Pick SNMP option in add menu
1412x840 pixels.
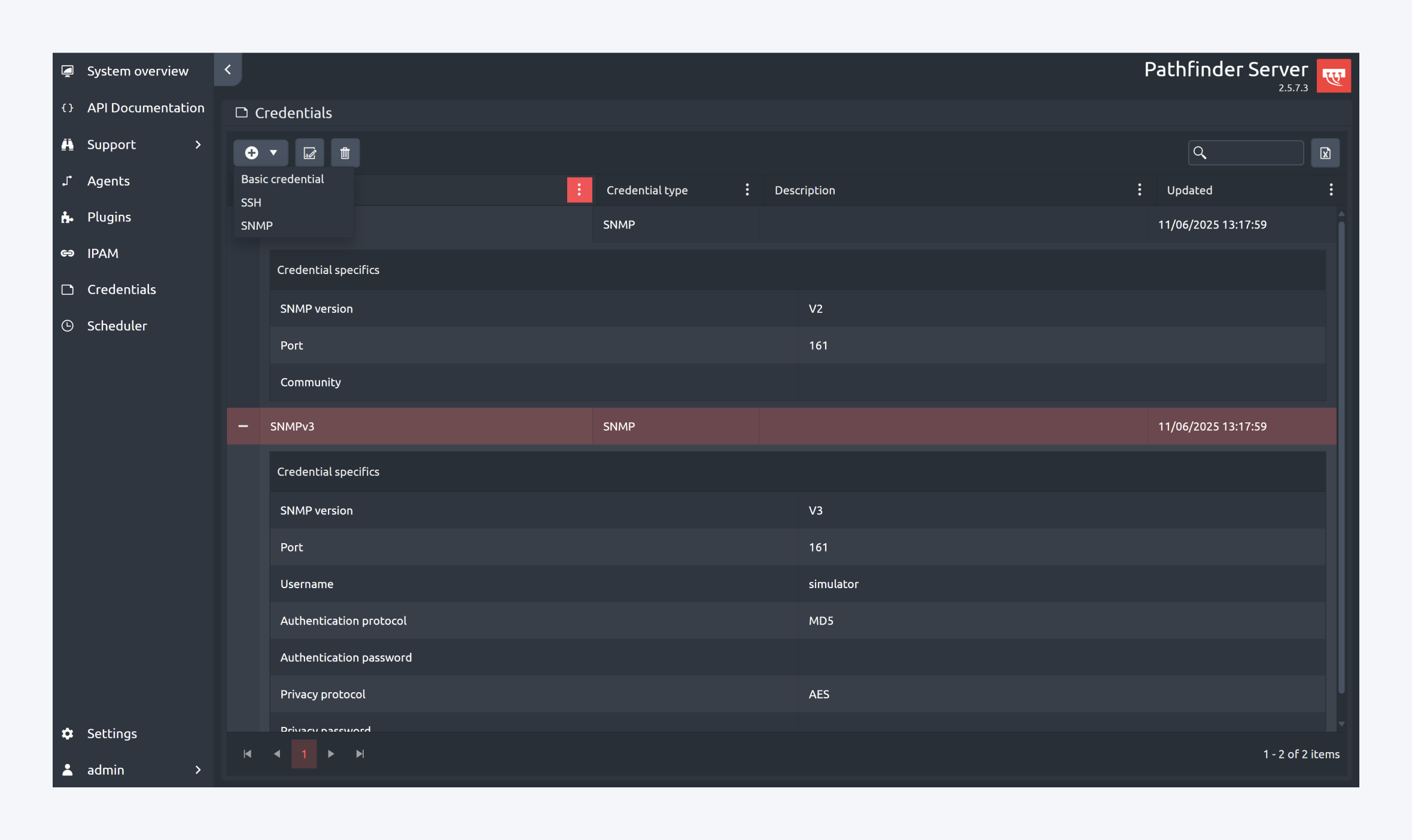pyautogui.click(x=257, y=226)
